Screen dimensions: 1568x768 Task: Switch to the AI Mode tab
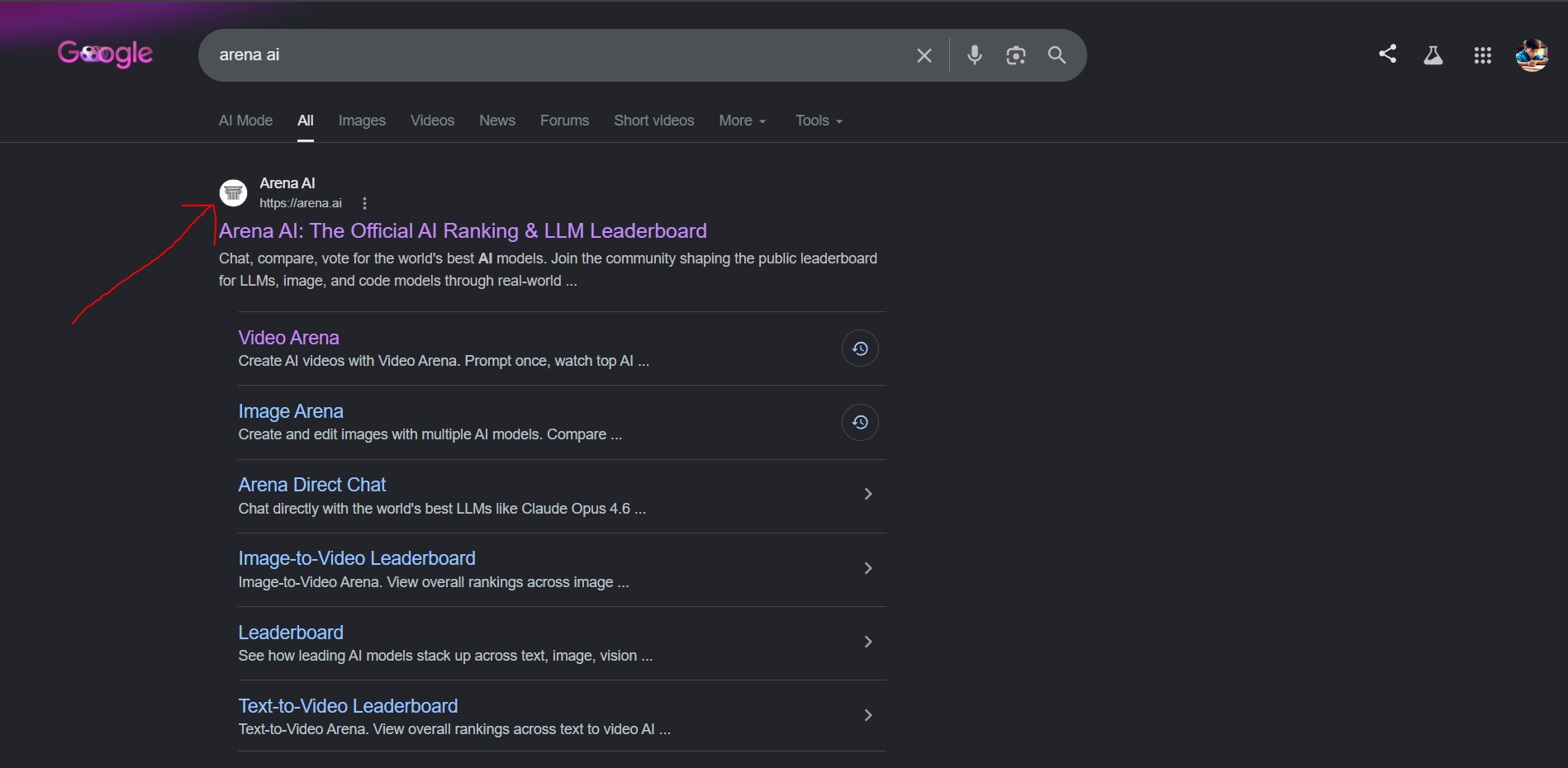245,121
